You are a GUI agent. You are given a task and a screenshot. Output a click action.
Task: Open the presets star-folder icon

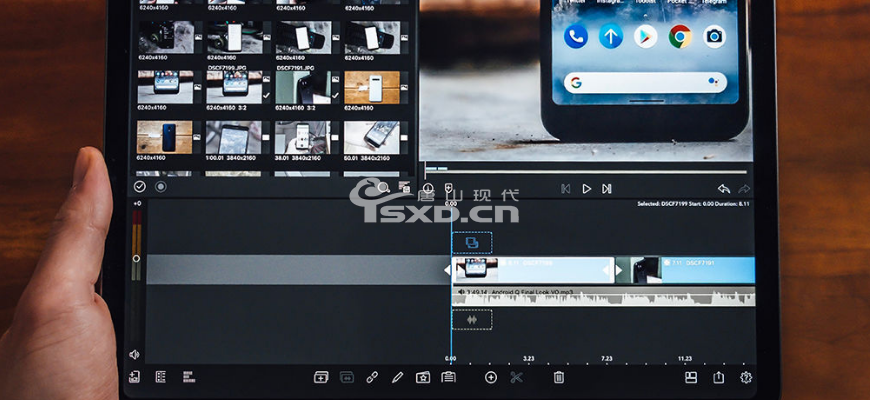(423, 378)
